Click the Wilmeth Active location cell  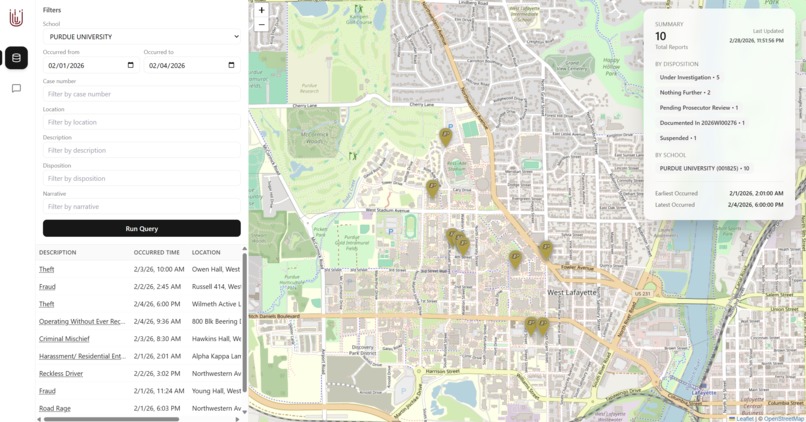216,304
